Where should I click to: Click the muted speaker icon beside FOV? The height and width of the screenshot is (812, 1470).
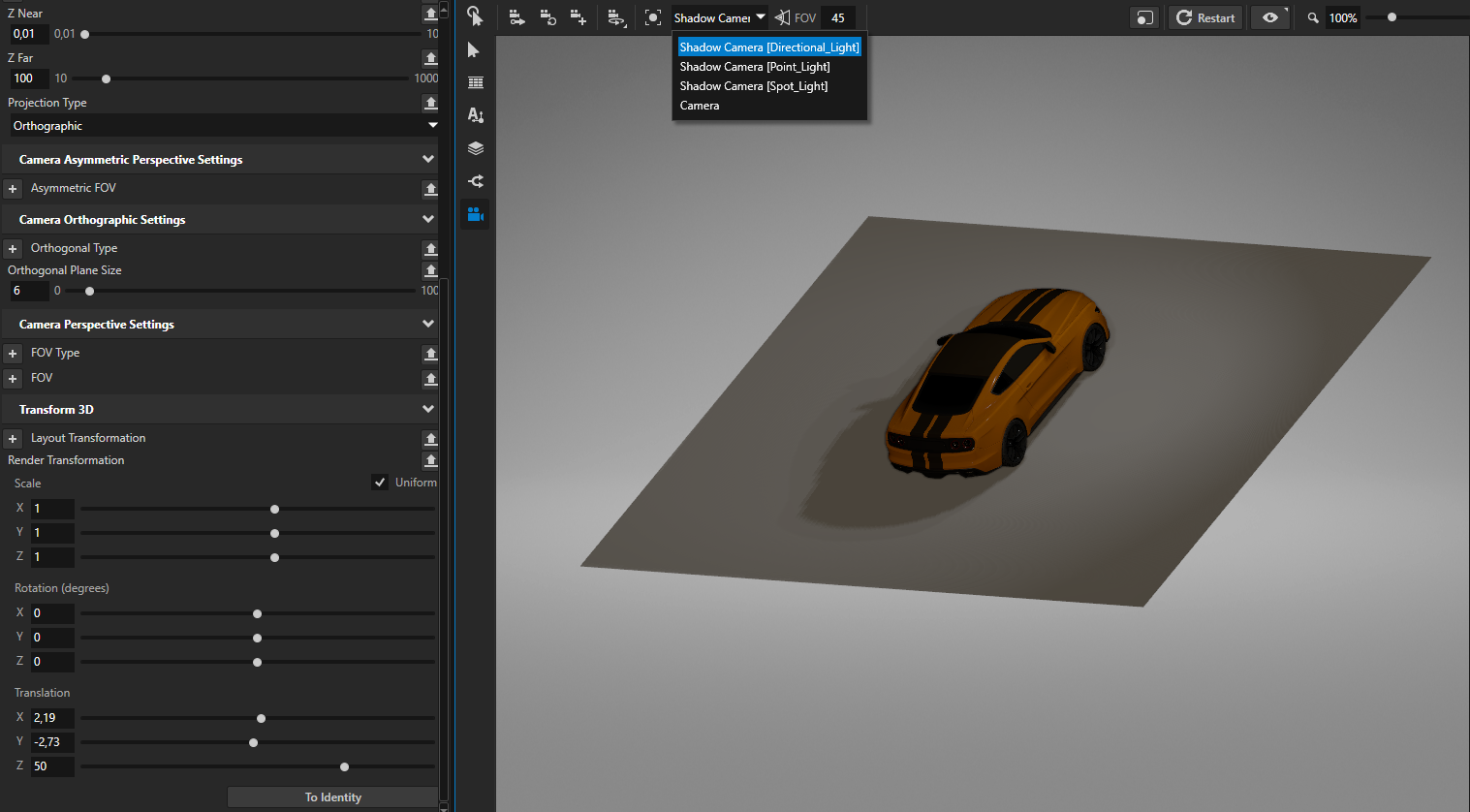coord(783,16)
